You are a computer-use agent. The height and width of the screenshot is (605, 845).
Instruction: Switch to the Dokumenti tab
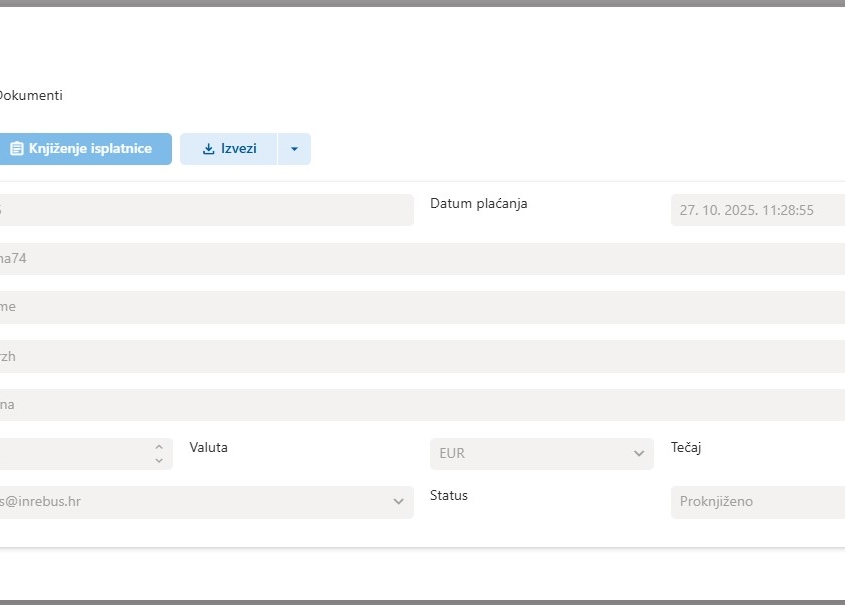(30, 96)
